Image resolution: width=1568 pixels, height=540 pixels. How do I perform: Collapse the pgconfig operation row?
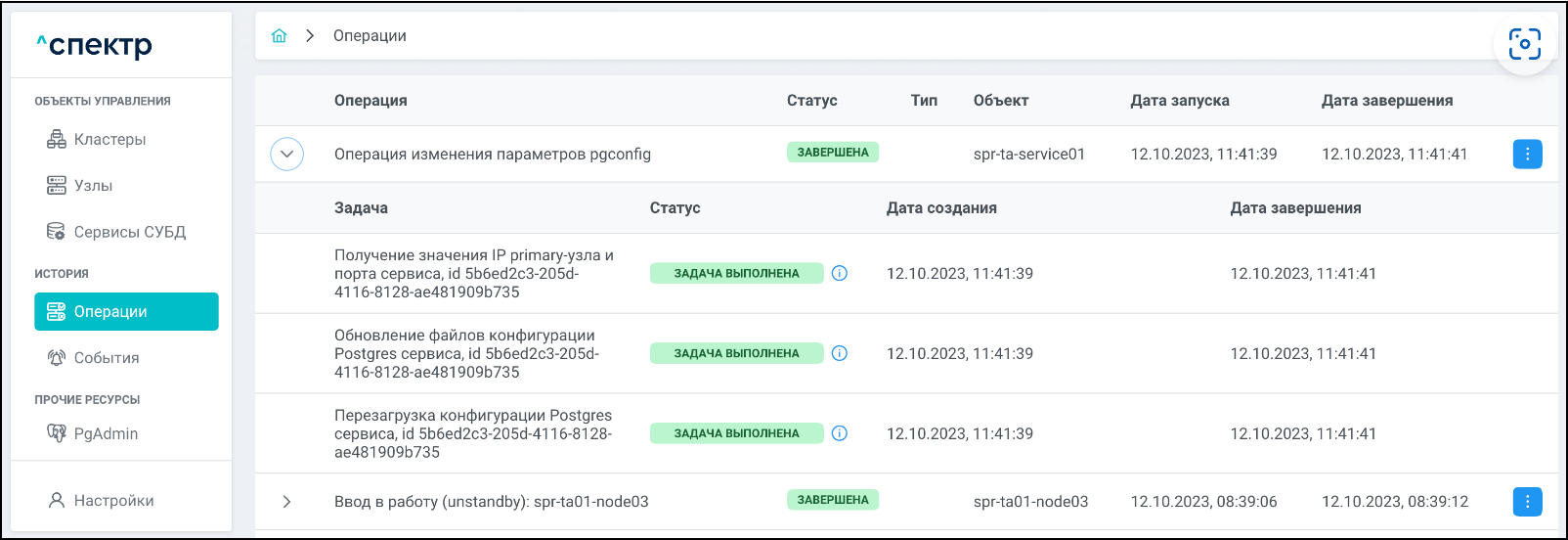pos(286,155)
